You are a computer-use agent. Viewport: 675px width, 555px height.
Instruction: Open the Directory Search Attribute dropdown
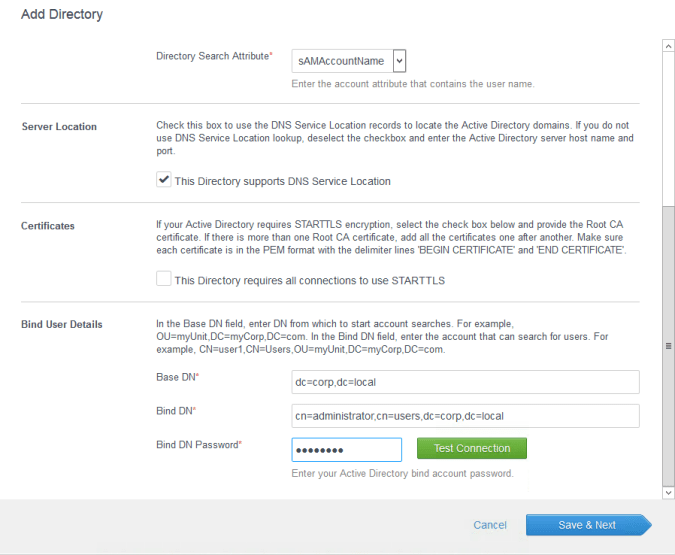click(x=348, y=61)
